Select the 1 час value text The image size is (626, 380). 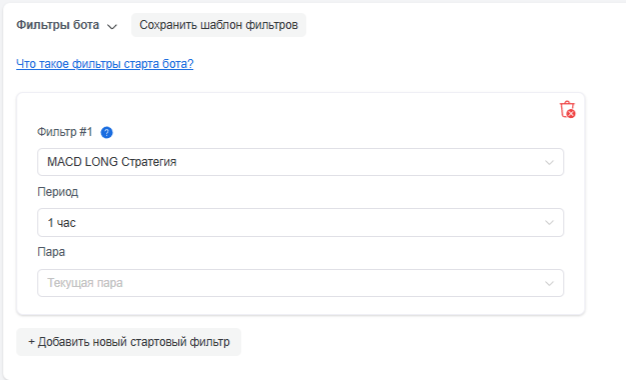coord(61,223)
